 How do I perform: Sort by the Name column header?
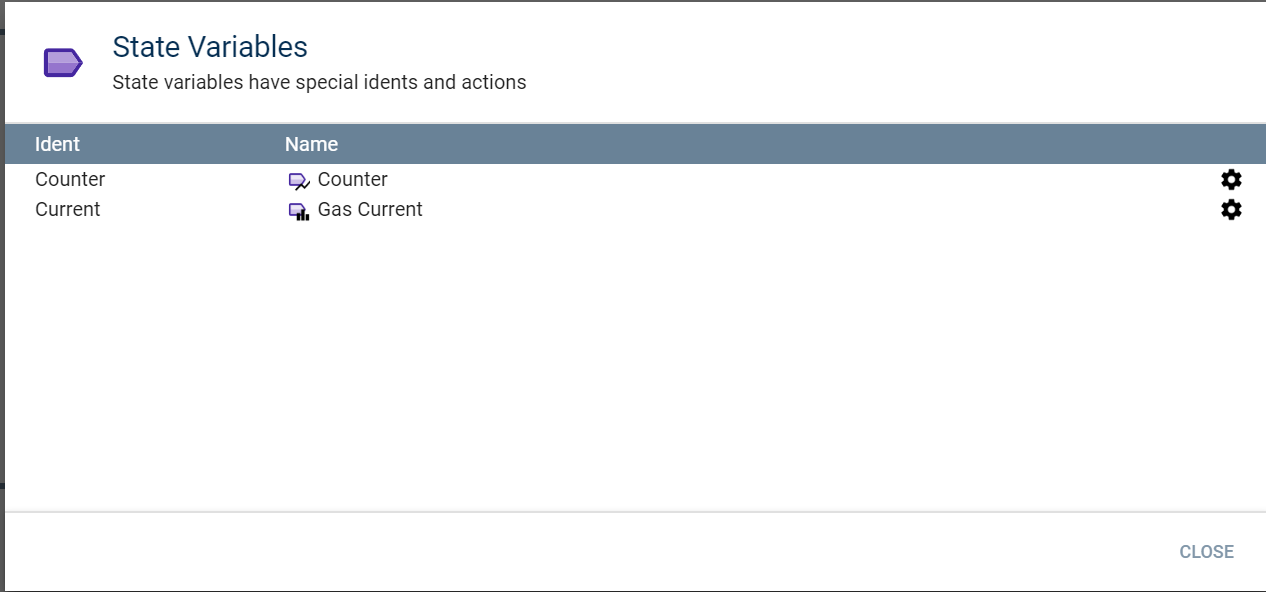pos(311,144)
